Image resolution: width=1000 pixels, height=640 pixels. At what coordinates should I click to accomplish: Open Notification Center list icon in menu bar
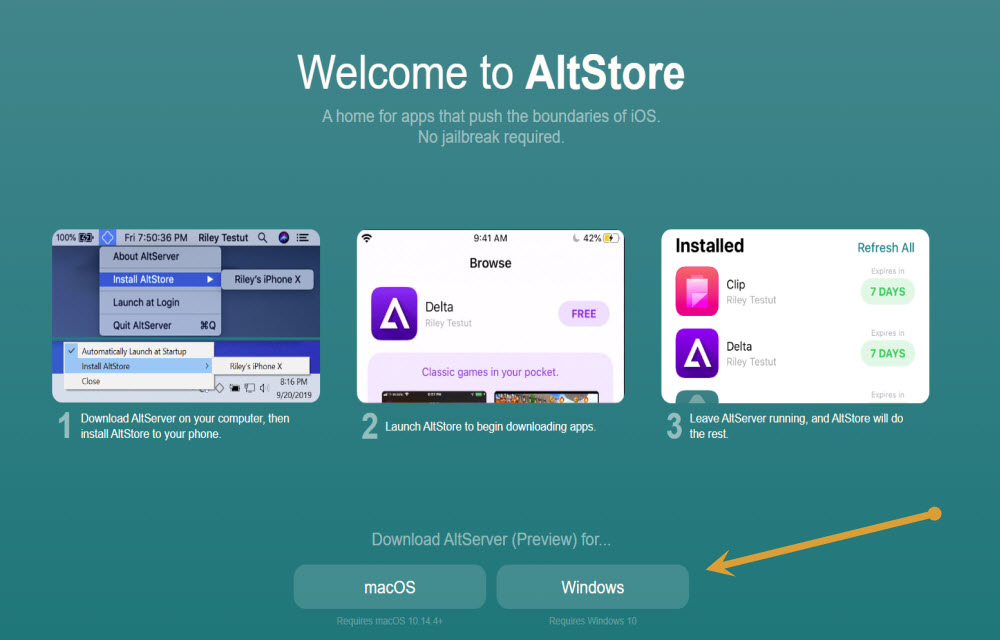[x=303, y=237]
